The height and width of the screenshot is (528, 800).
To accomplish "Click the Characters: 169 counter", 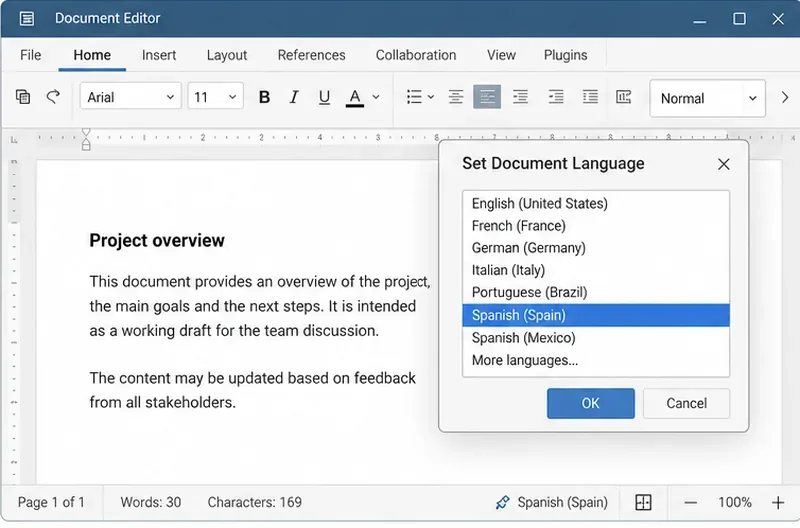I will (x=255, y=502).
